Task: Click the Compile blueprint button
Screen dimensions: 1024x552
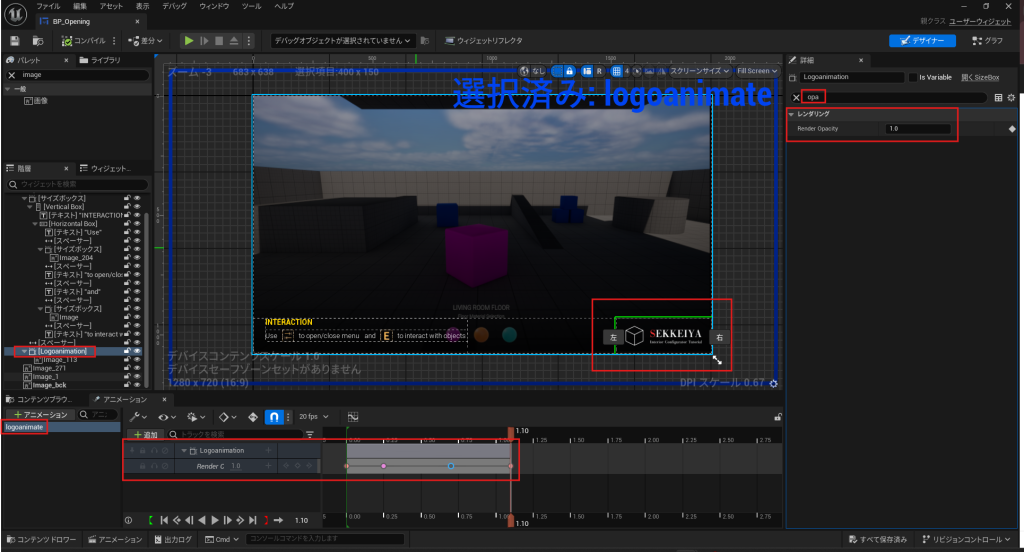Action: click(86, 41)
